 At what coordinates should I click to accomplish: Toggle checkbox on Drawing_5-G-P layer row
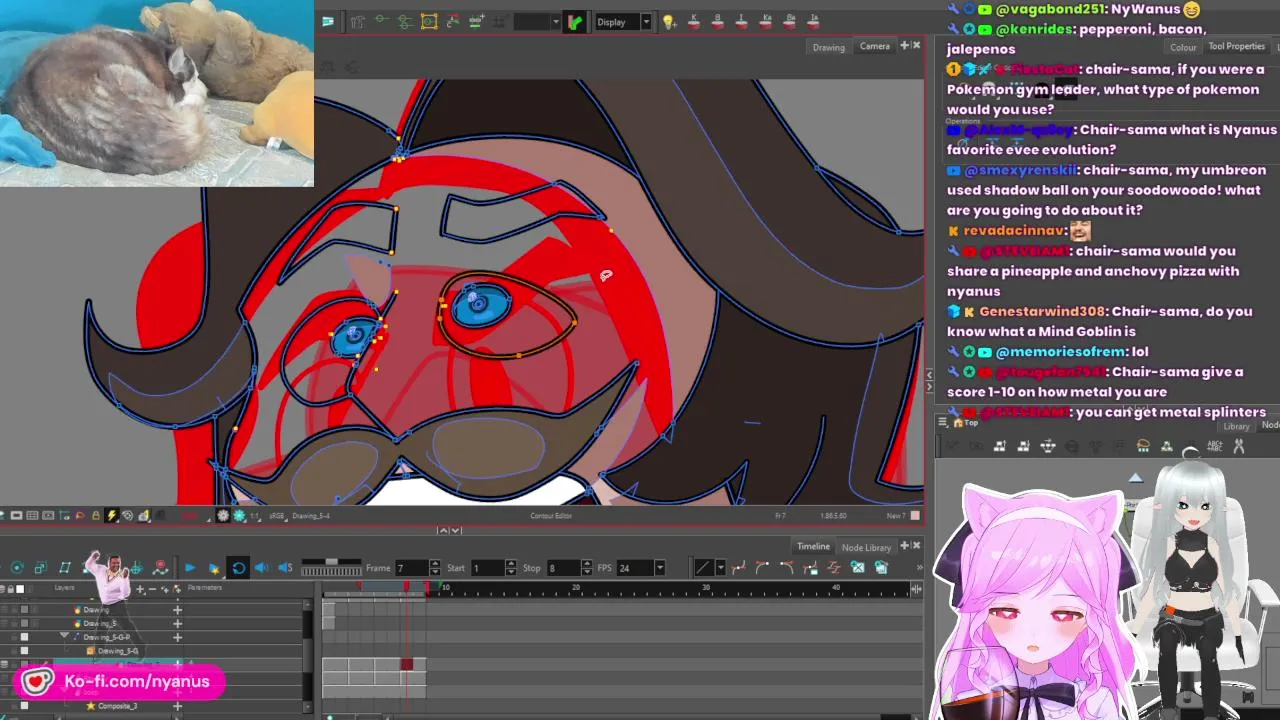coord(24,637)
